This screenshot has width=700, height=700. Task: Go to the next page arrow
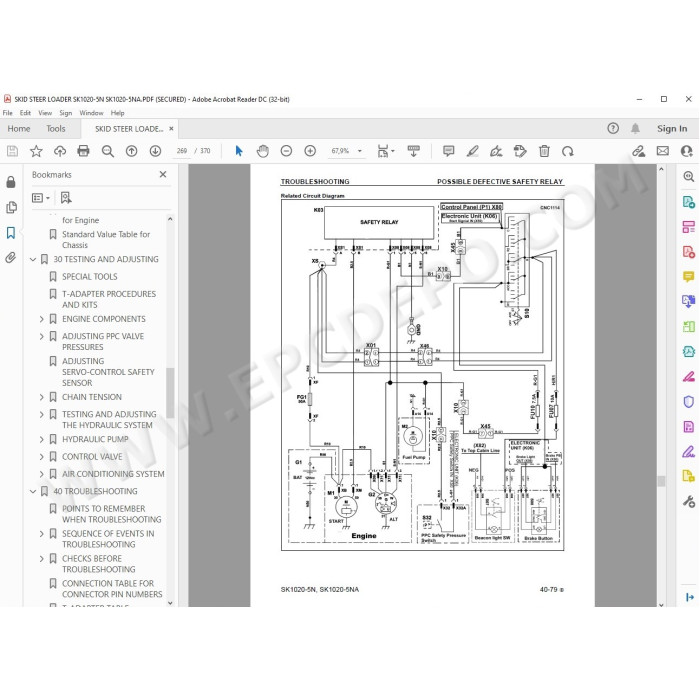pos(155,151)
